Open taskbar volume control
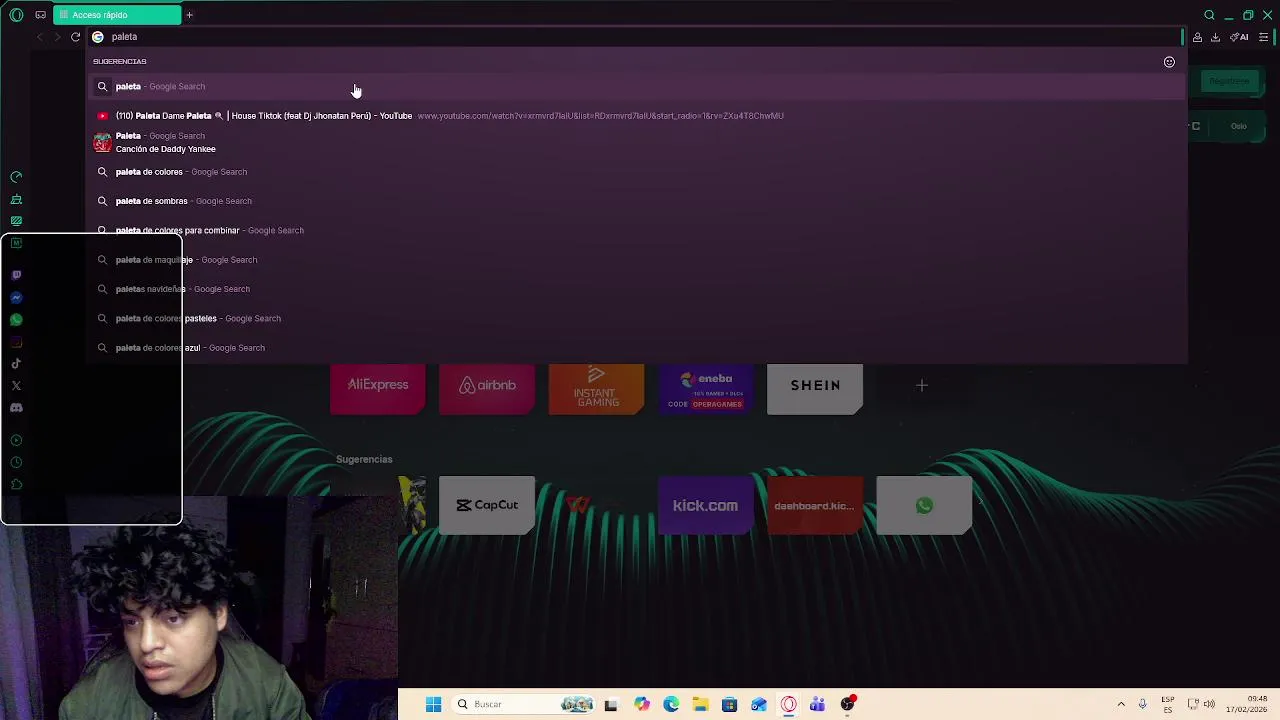 [1209, 704]
